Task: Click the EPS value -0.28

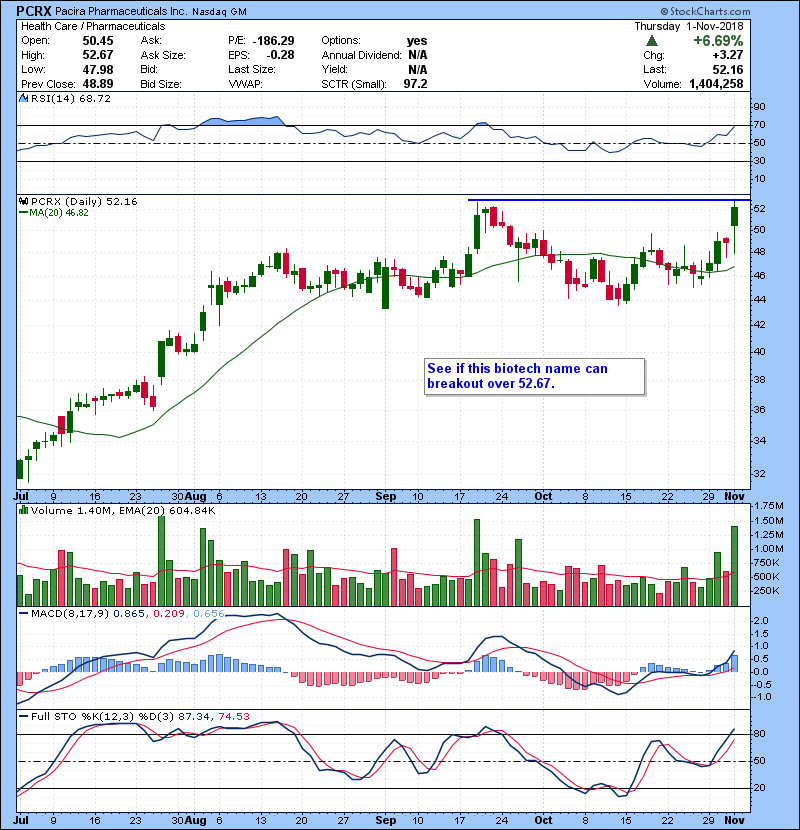Action: click(280, 55)
